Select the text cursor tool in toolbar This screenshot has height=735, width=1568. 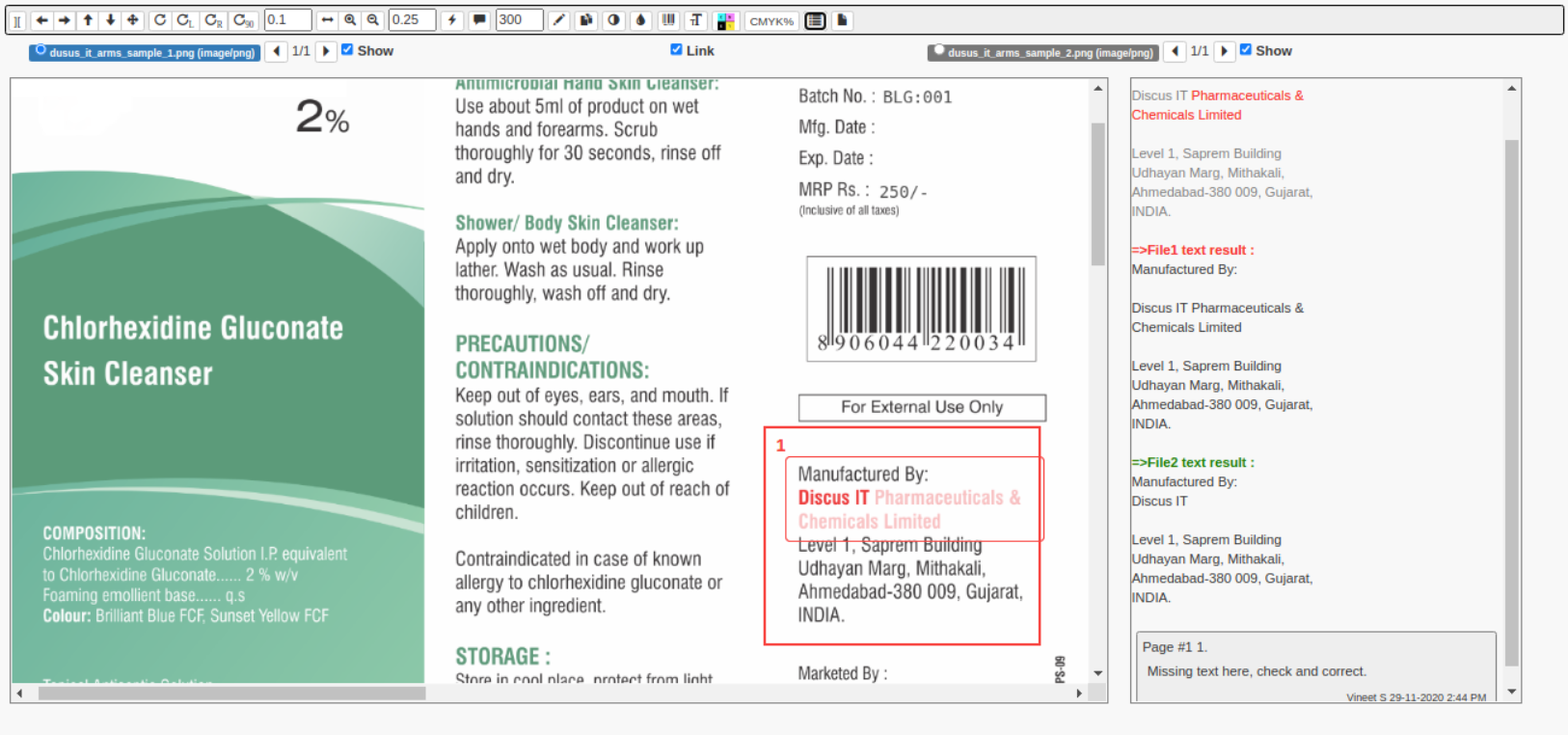[17, 20]
